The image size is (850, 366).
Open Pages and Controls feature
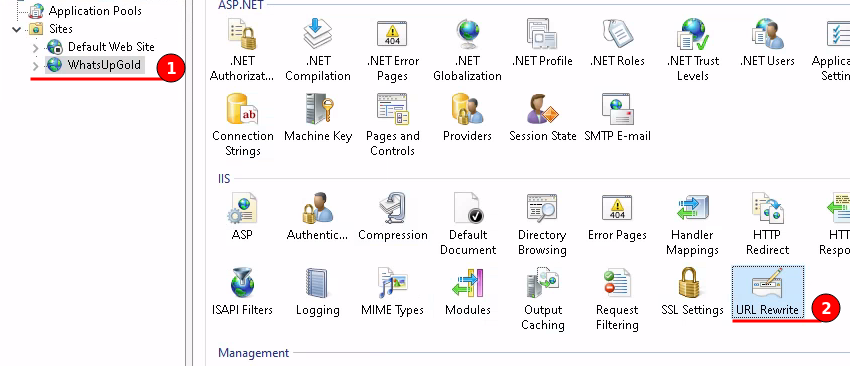[392, 125]
